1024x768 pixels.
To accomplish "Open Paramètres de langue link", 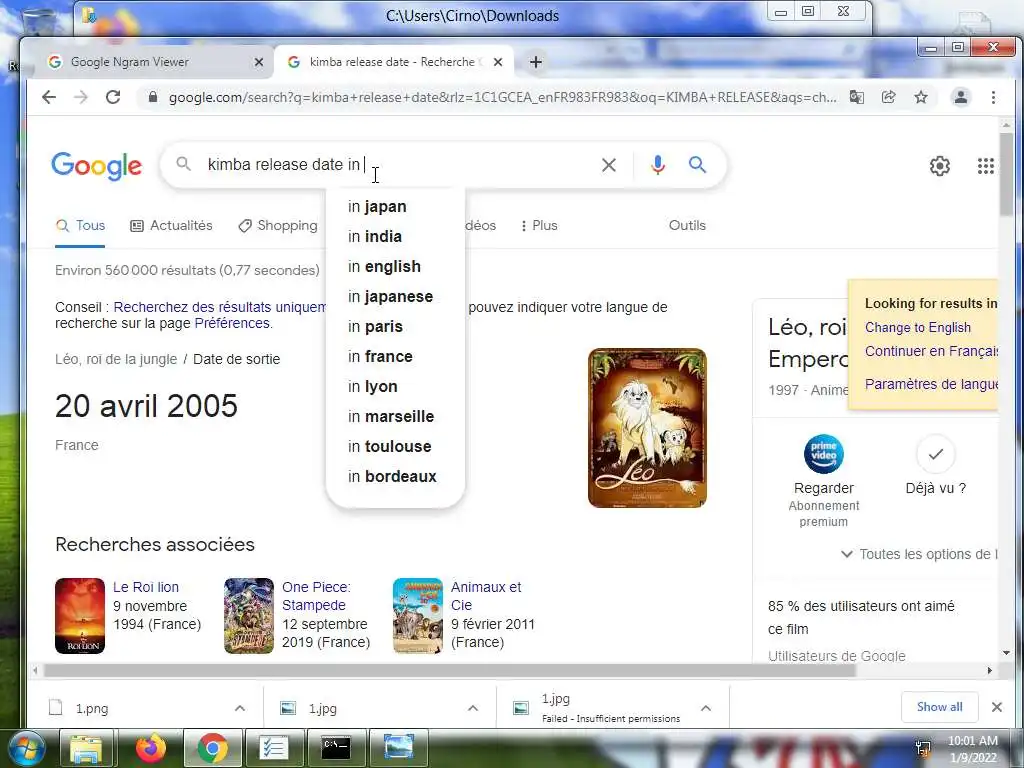I will point(931,384).
